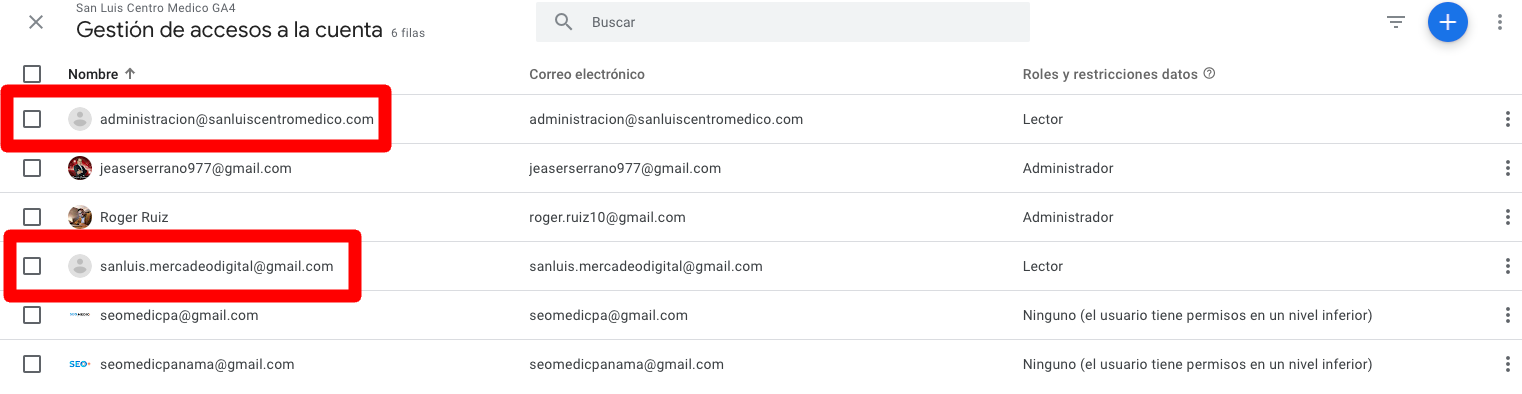Open the header's three-dot more options menu
This screenshot has height=394, width=1522.
(x=1500, y=22)
